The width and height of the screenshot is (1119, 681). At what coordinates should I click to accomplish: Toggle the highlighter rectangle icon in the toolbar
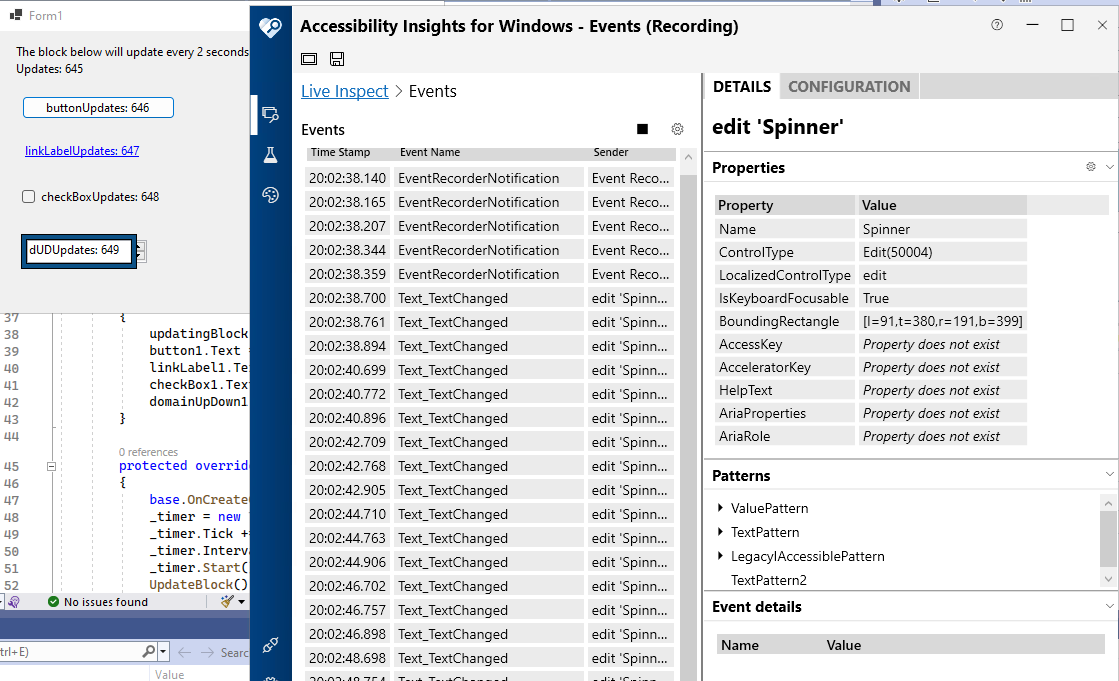coord(309,59)
